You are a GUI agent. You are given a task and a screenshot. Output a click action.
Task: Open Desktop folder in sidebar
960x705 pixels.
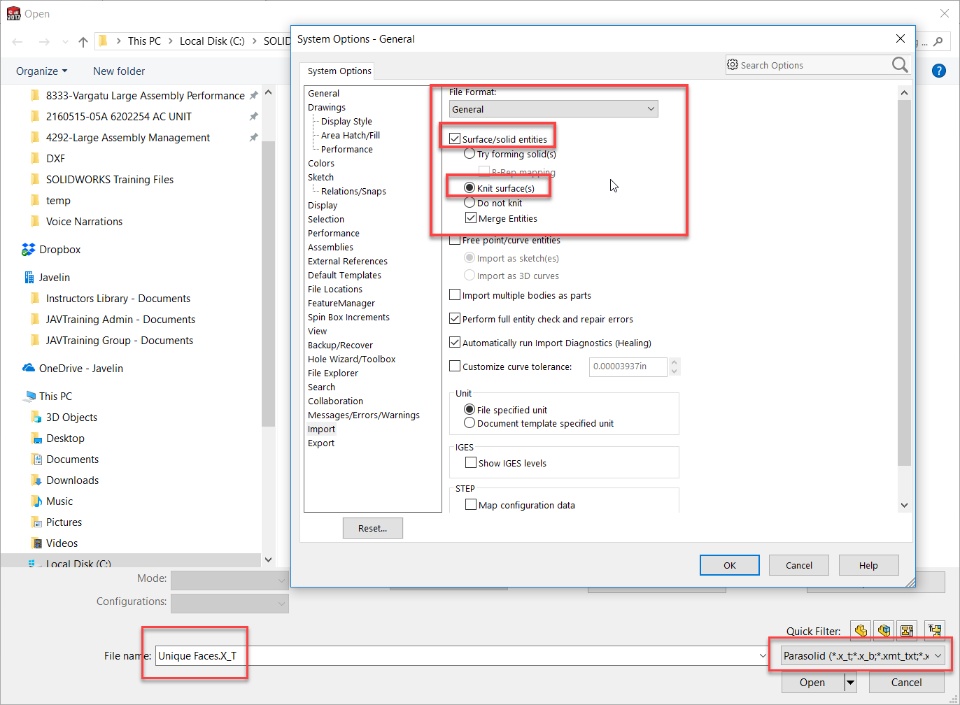(58, 438)
